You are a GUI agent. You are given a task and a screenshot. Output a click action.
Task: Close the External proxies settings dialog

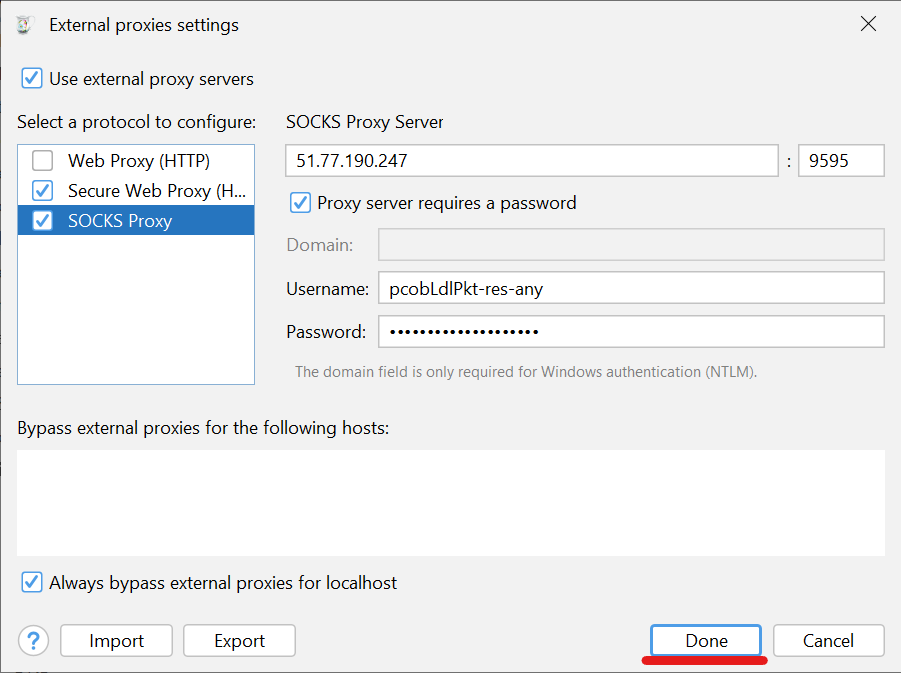pyautogui.click(x=868, y=25)
